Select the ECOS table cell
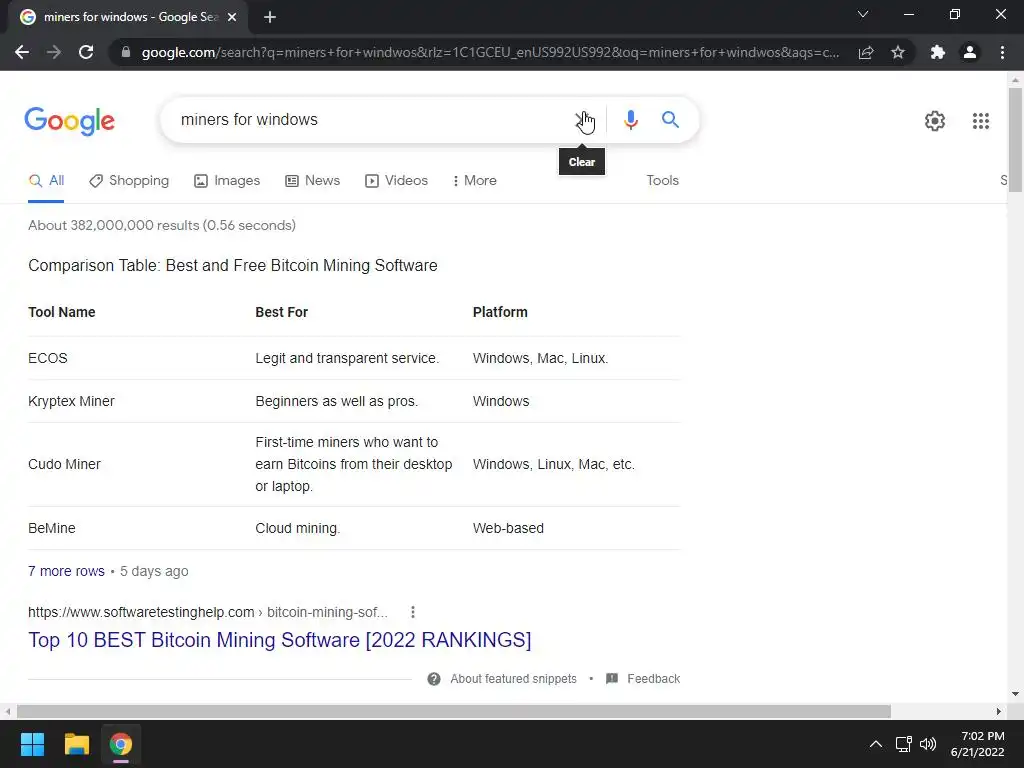The image size is (1024, 768). point(48,359)
